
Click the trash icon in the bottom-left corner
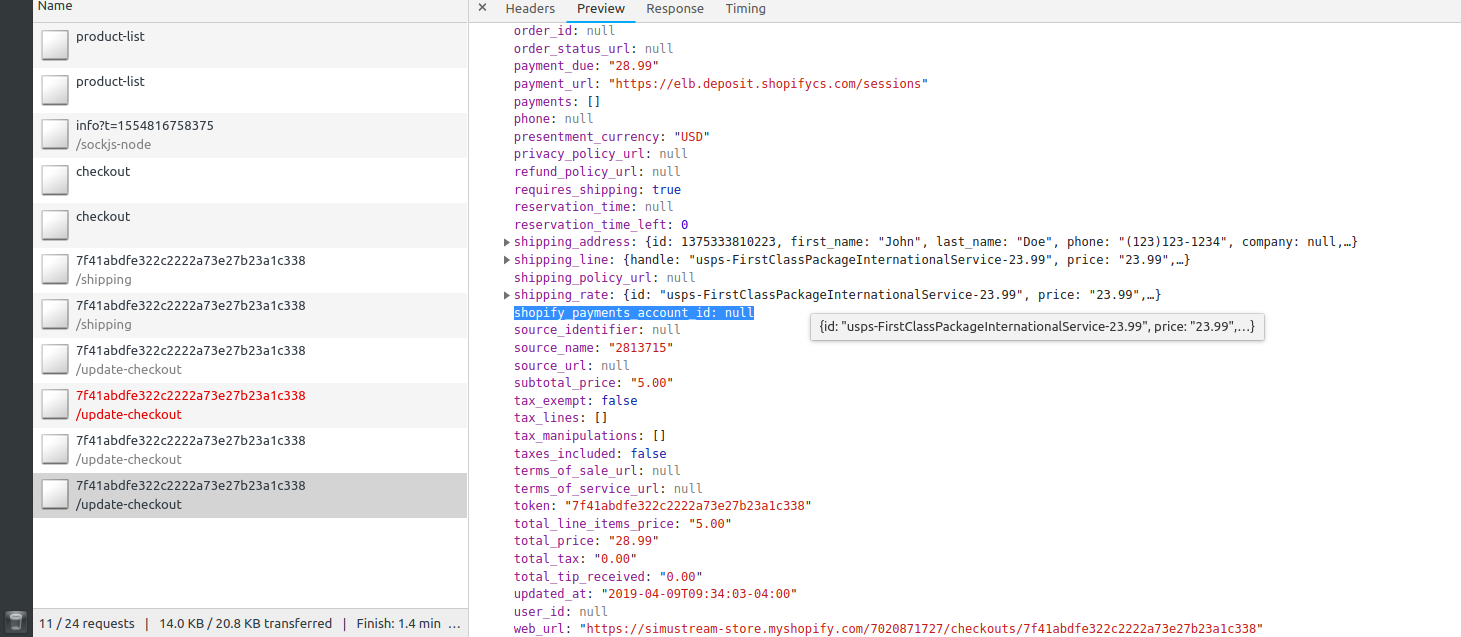point(15,622)
